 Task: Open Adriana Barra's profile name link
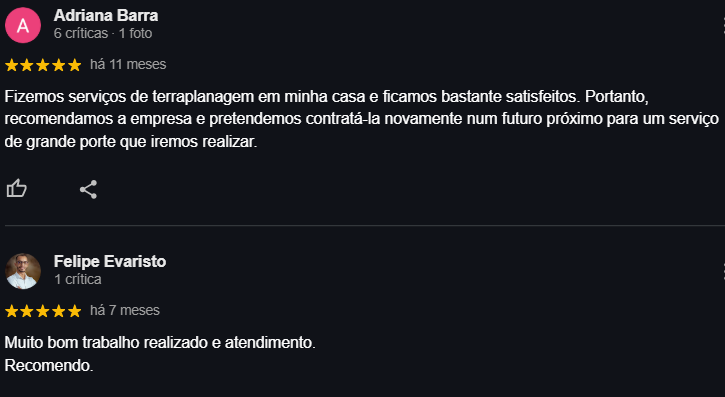106,15
